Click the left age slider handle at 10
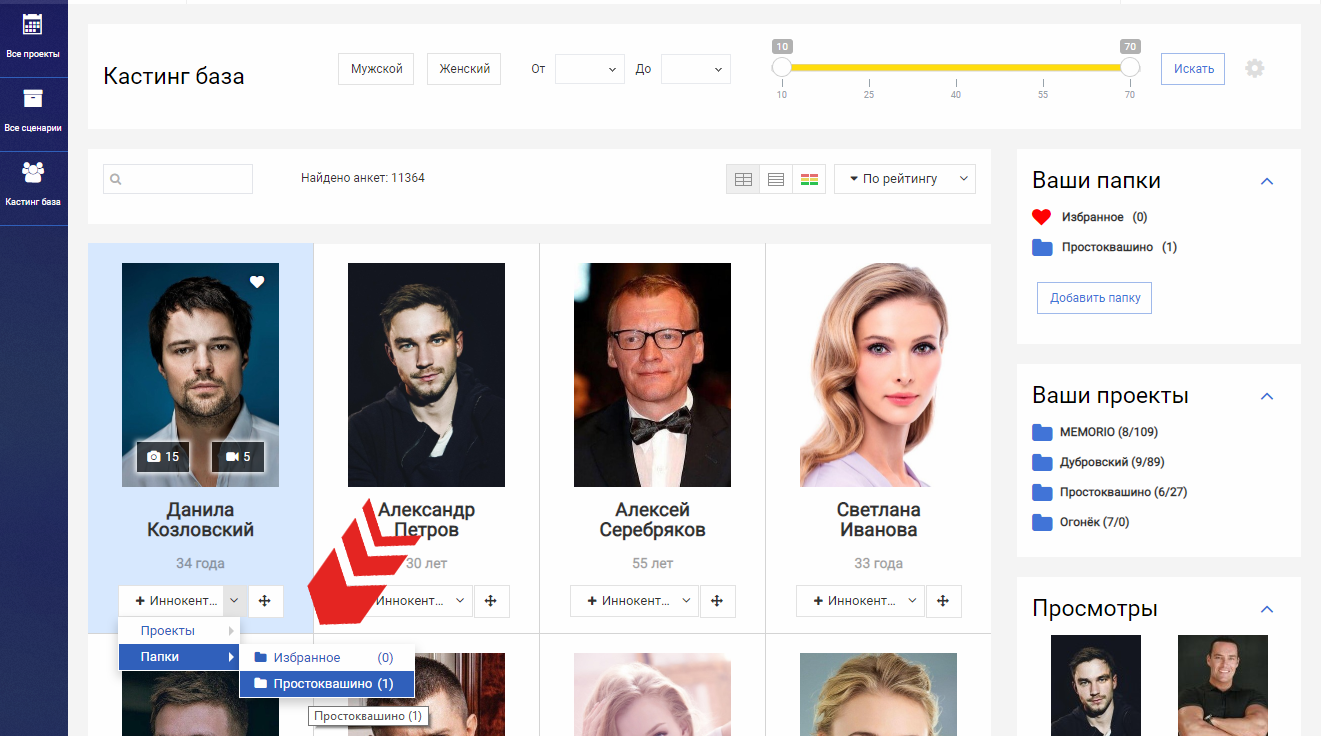 tap(782, 67)
